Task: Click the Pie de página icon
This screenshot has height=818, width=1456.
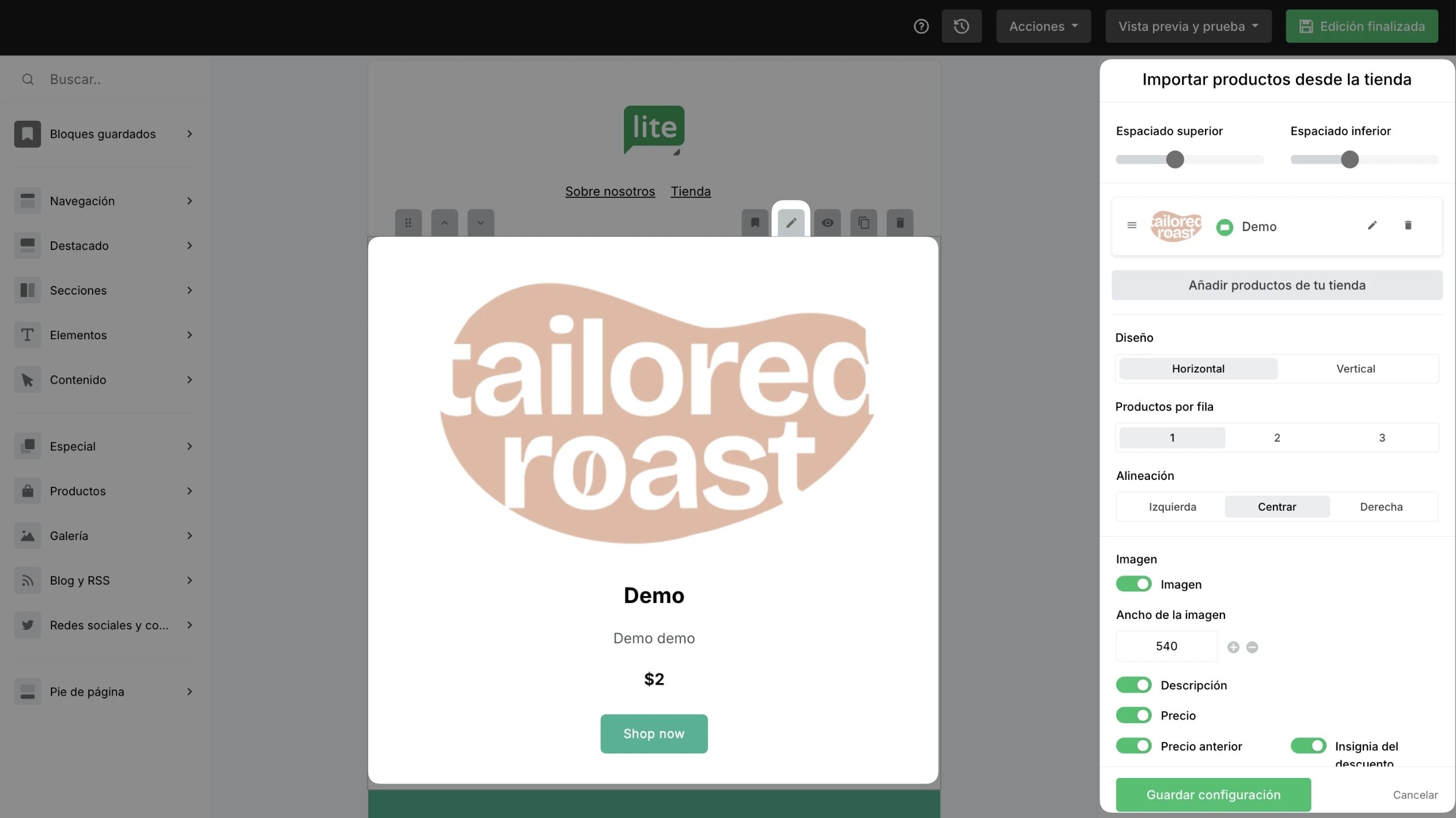Action: click(x=27, y=692)
